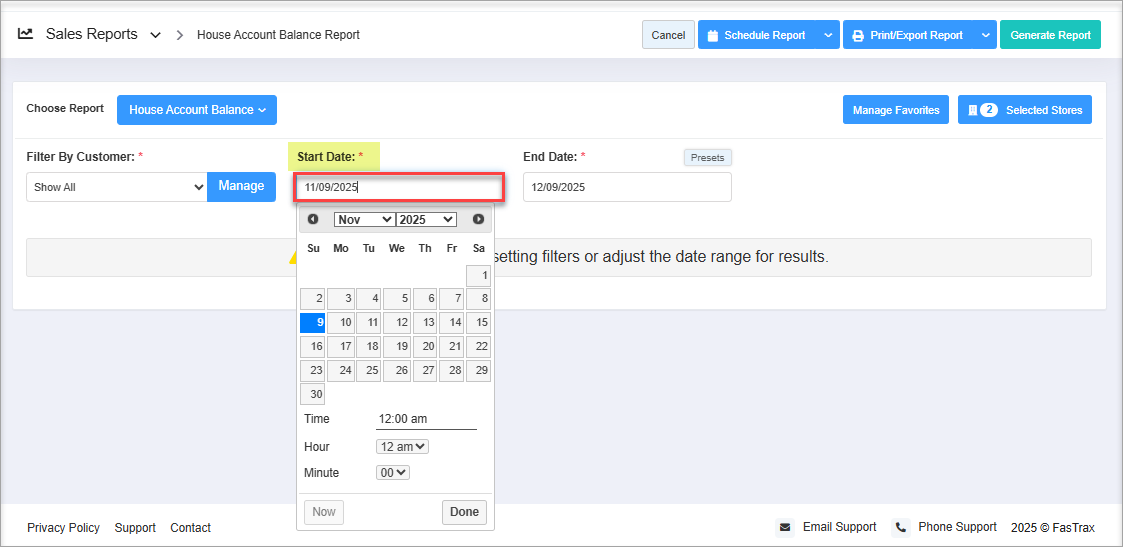1123x547 pixels.
Task: Click the Presets button
Action: pyautogui.click(x=708, y=158)
